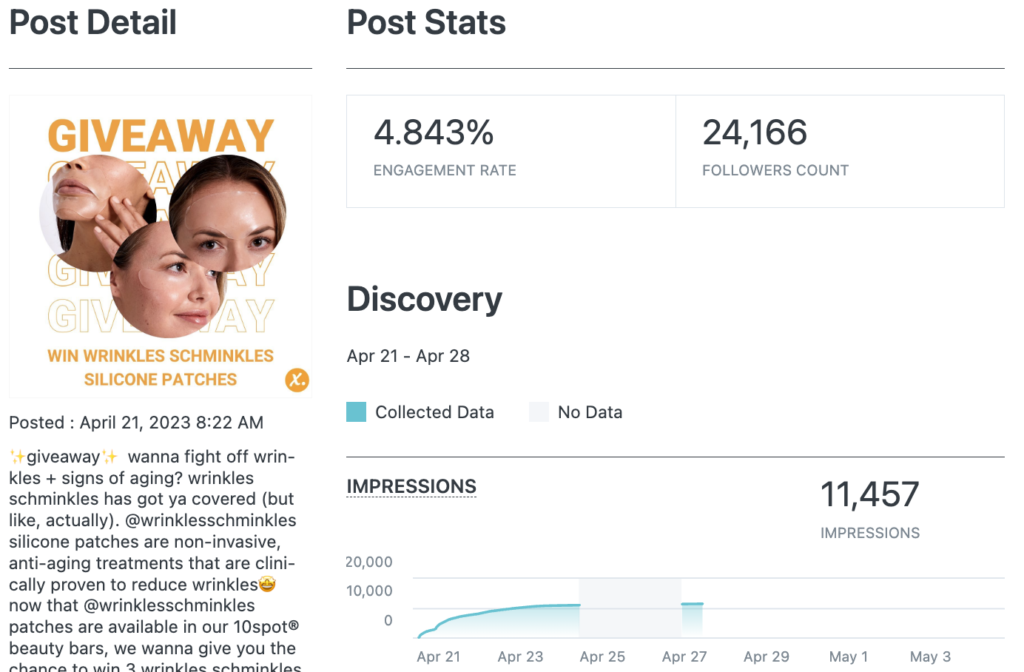Click the gray No Data legend swatch

pos(539,412)
